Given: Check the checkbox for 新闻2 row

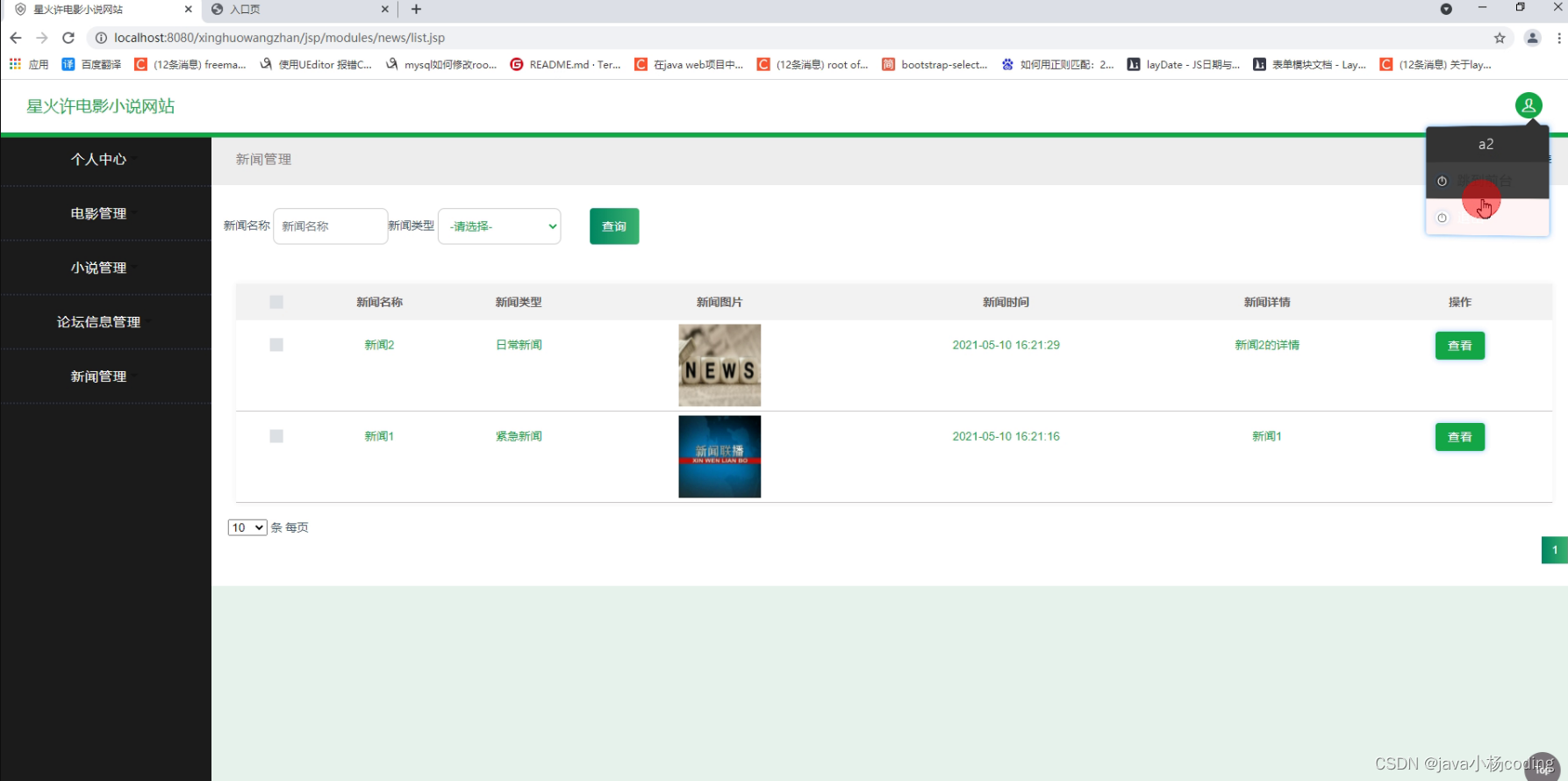Looking at the screenshot, I should tap(276, 345).
